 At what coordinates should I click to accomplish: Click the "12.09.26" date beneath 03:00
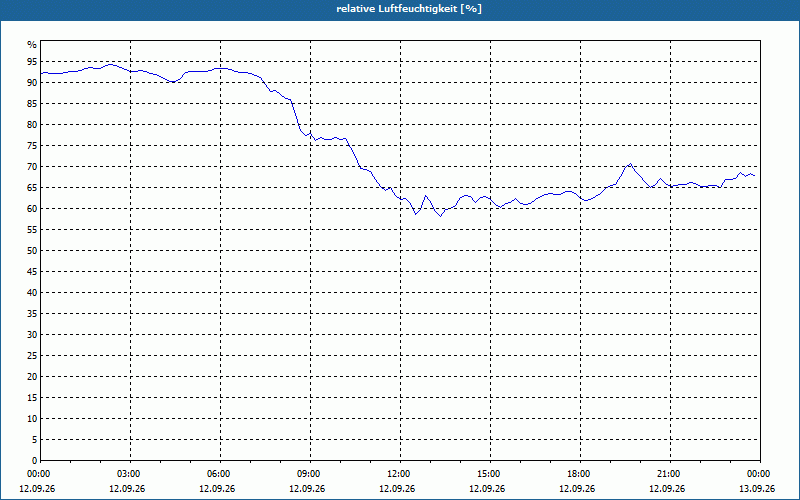127,489
